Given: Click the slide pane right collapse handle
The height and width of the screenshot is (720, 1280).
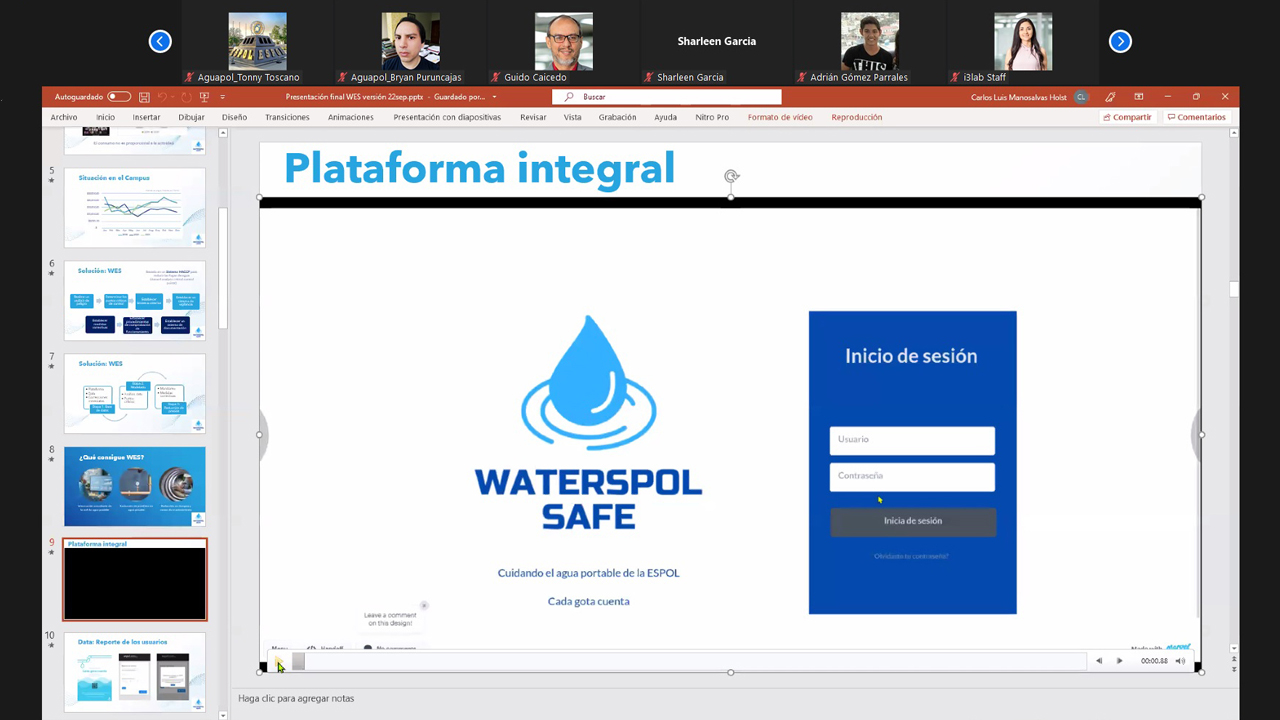Looking at the screenshot, I should (x=1197, y=435).
